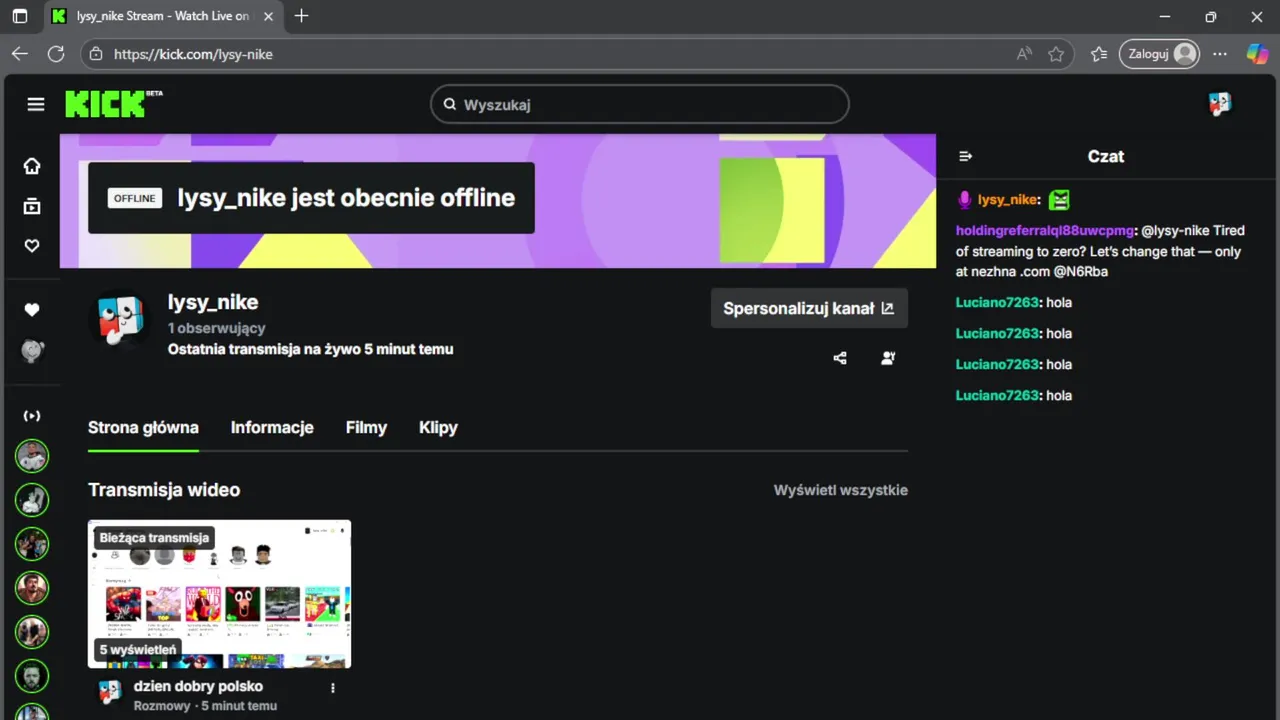The image size is (1280, 720).
Task: Switch to the Klipy tab
Action: pyautogui.click(x=438, y=427)
